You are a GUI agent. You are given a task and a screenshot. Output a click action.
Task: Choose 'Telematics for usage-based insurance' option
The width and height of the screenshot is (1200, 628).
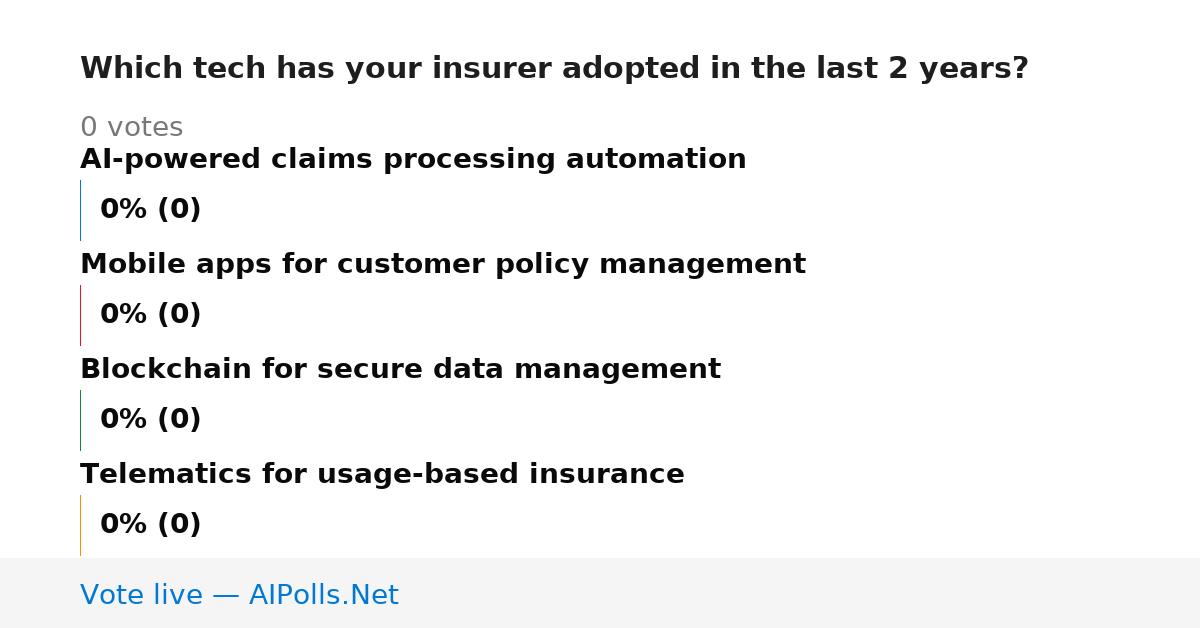coord(382,475)
